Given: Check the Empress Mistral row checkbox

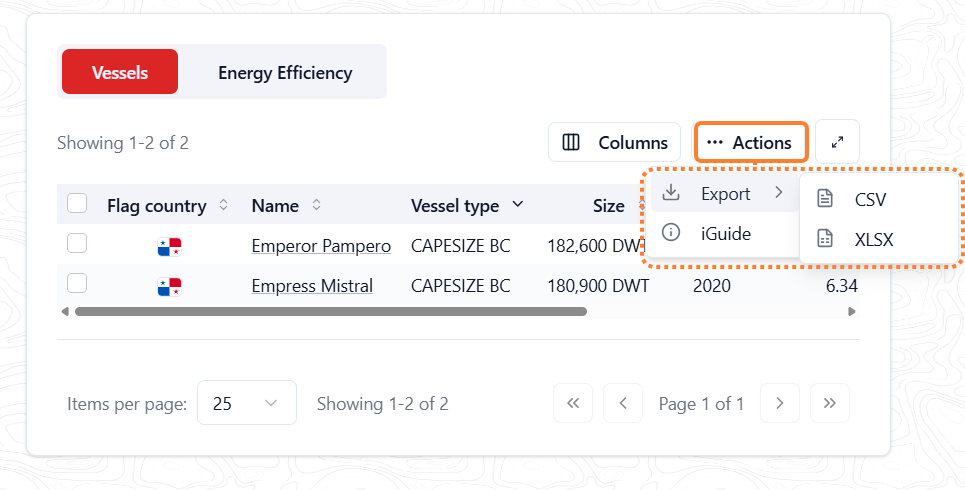Looking at the screenshot, I should coord(77,284).
